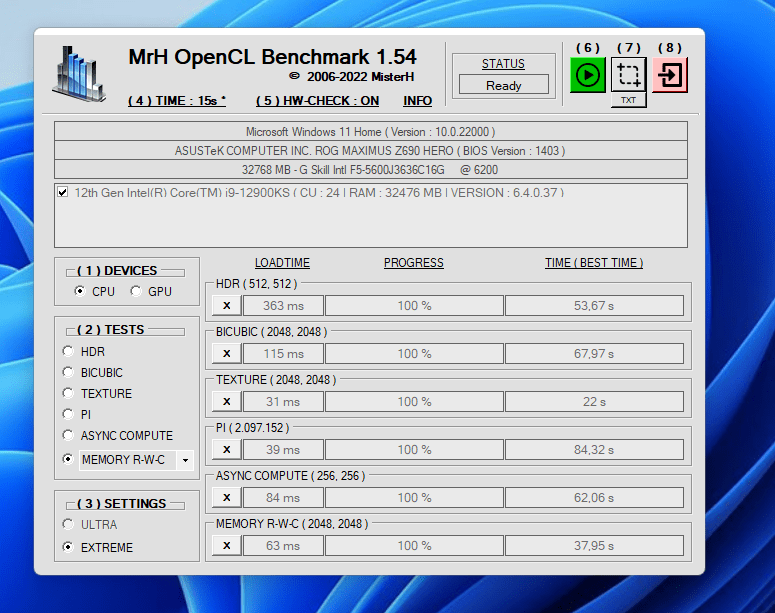
Task: Click the MEMORY R-W-C best time 37,95 s
Action: tap(594, 545)
